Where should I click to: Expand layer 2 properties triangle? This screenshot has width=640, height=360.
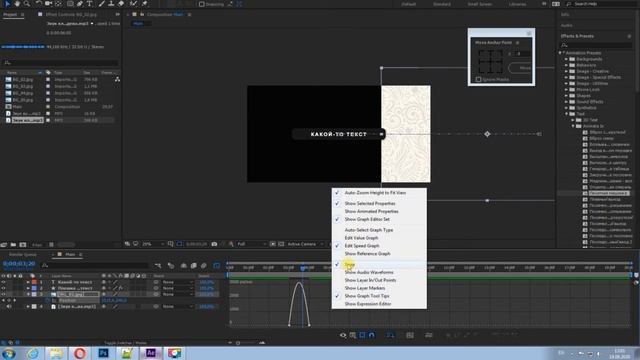(28, 288)
